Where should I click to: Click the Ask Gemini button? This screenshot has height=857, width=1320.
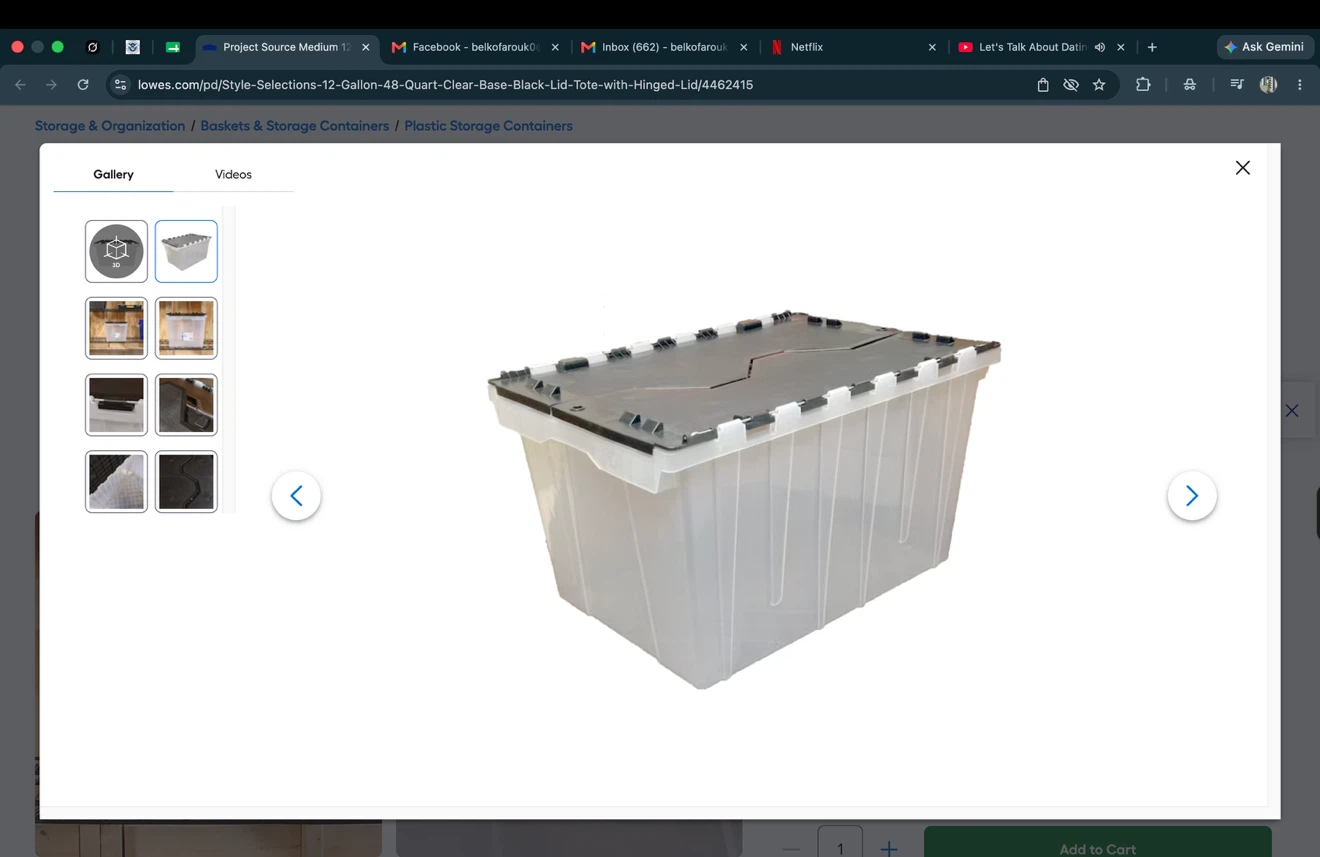(x=1265, y=47)
